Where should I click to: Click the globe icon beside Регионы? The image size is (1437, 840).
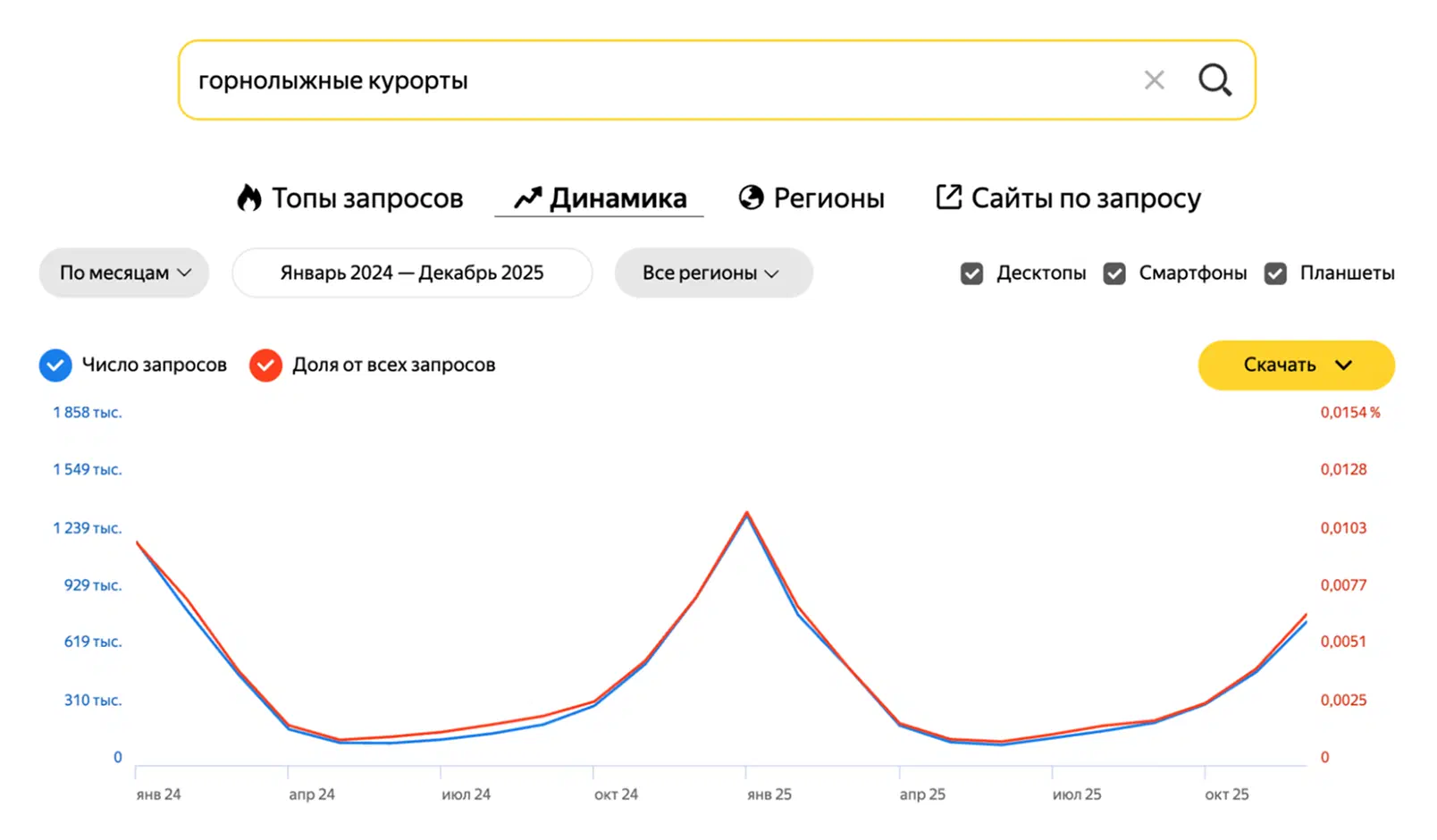[x=751, y=197]
